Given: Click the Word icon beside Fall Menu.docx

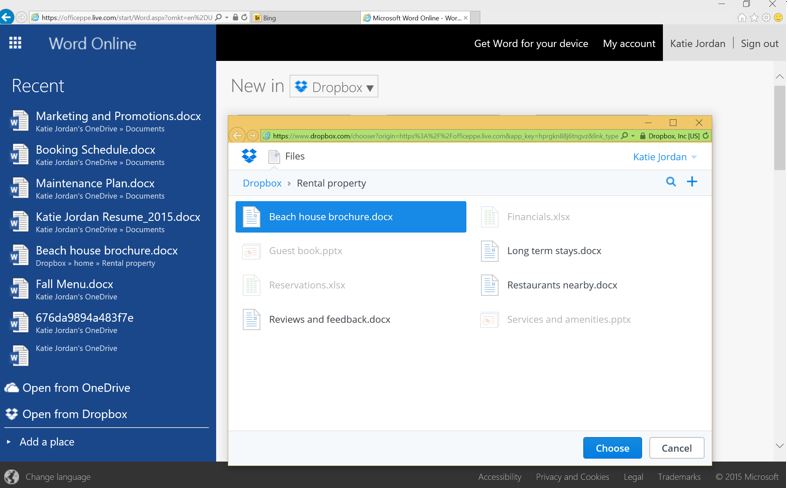Looking at the screenshot, I should (19, 289).
